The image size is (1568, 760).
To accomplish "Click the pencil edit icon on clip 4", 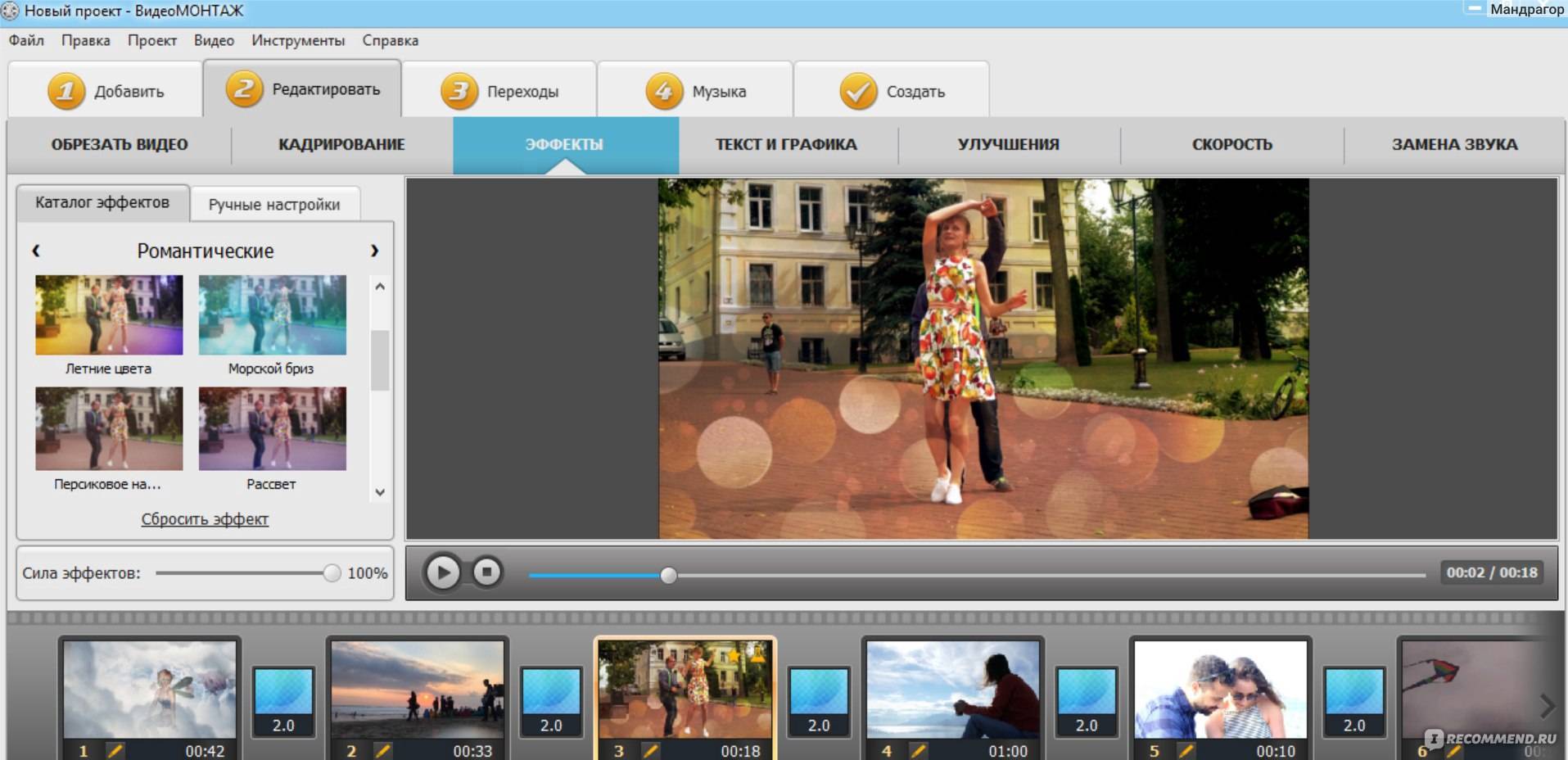I will pyautogui.click(x=918, y=750).
